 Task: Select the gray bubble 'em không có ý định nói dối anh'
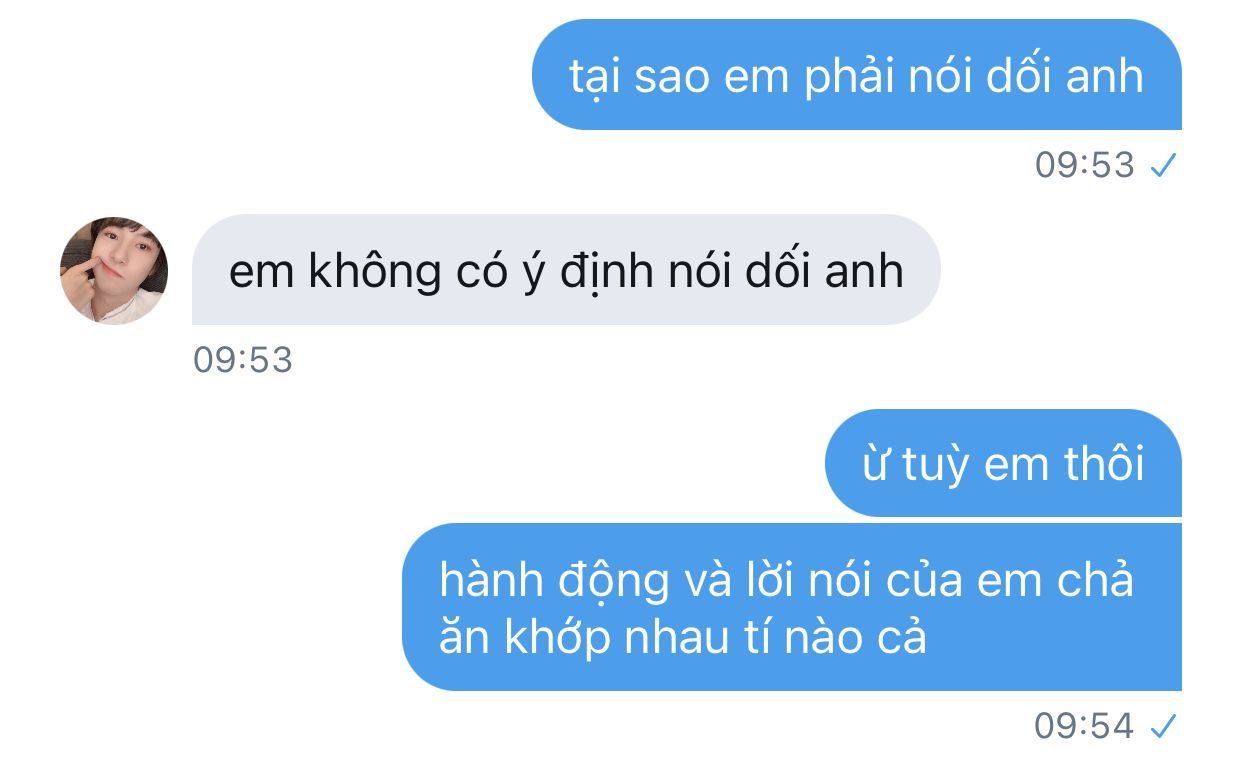pyautogui.click(x=566, y=270)
